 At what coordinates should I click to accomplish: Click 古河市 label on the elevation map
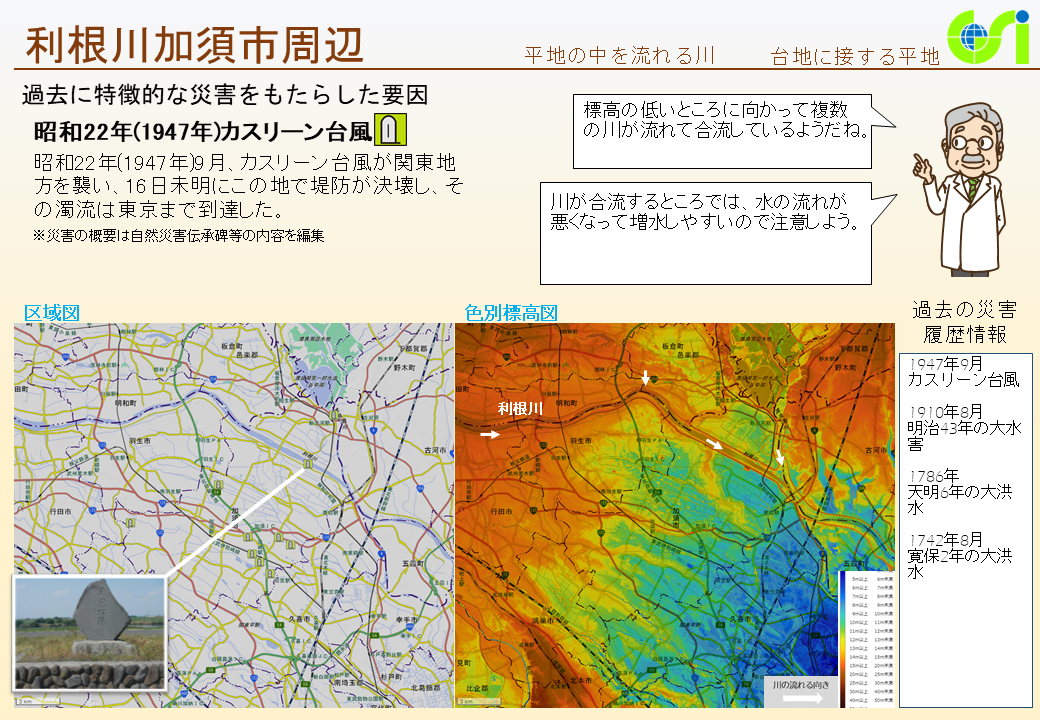(x=876, y=450)
